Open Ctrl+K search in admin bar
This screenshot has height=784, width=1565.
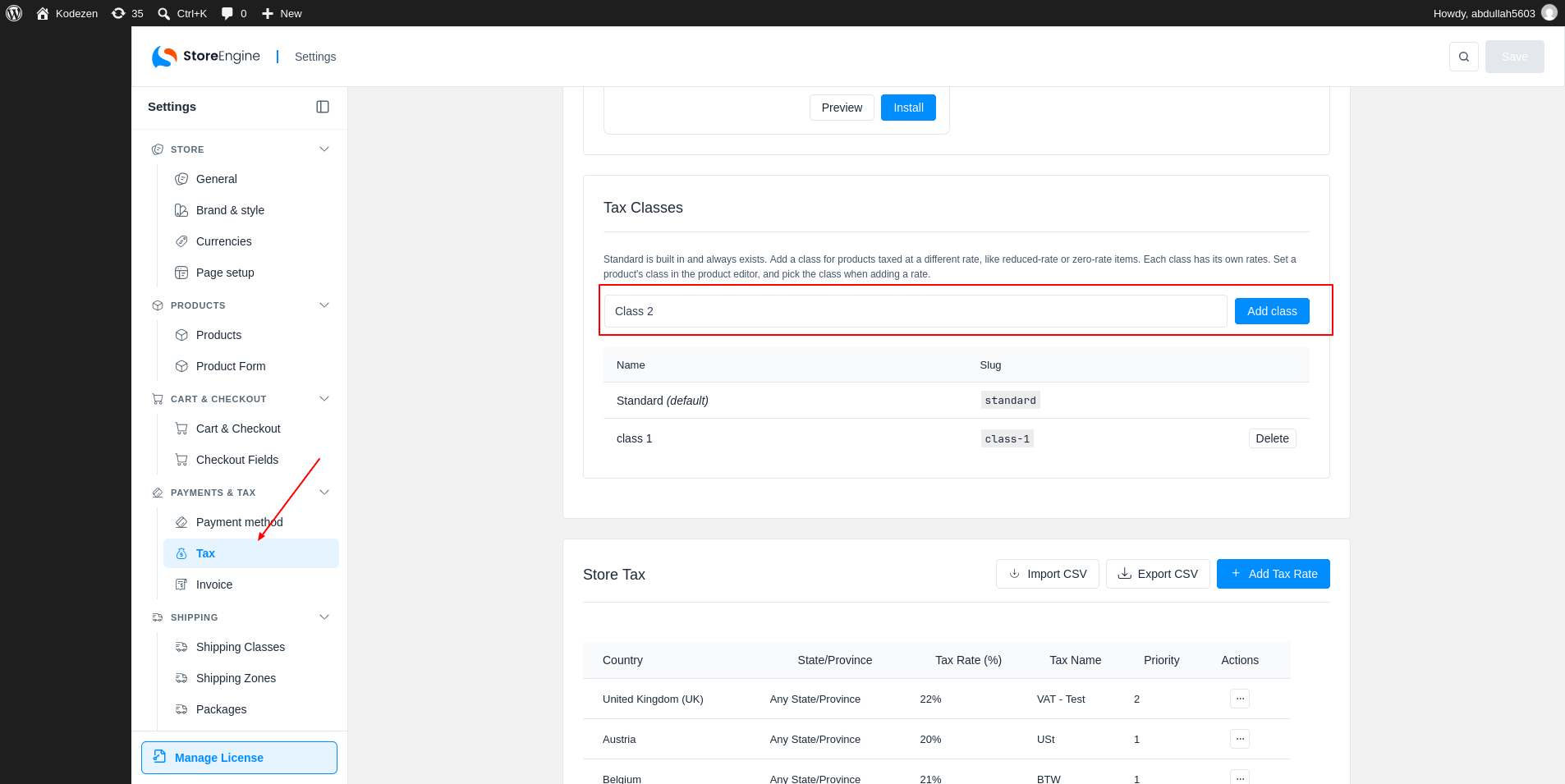(x=182, y=13)
